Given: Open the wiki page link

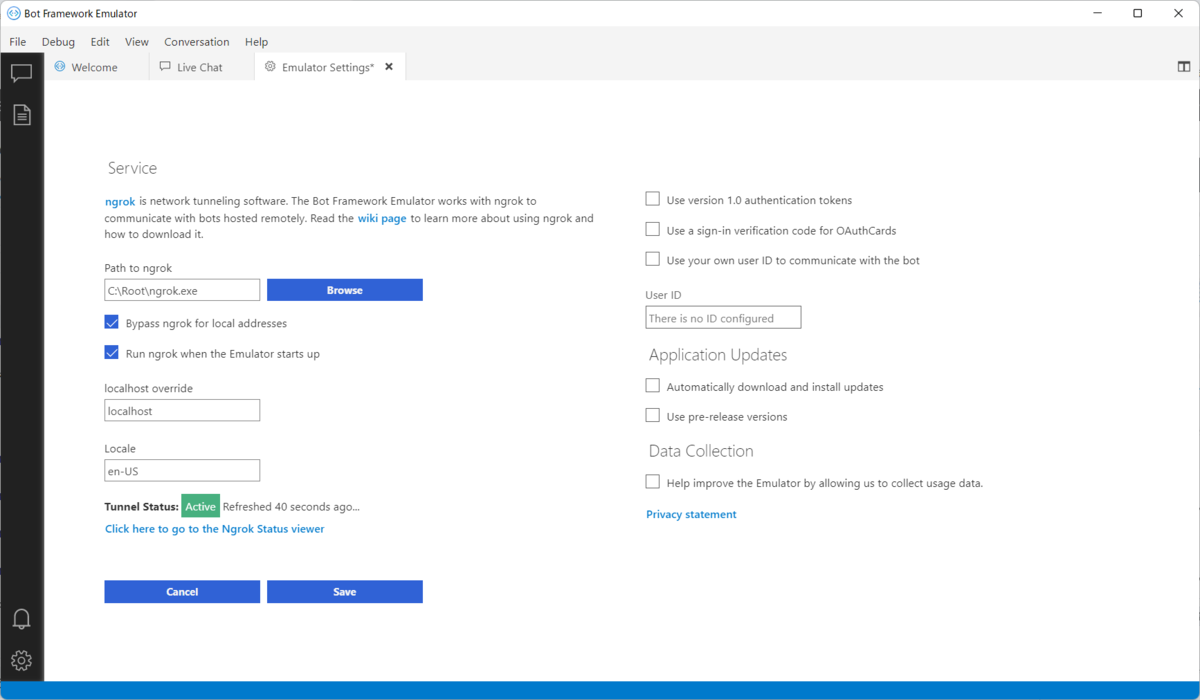Looking at the screenshot, I should click(x=382, y=218).
